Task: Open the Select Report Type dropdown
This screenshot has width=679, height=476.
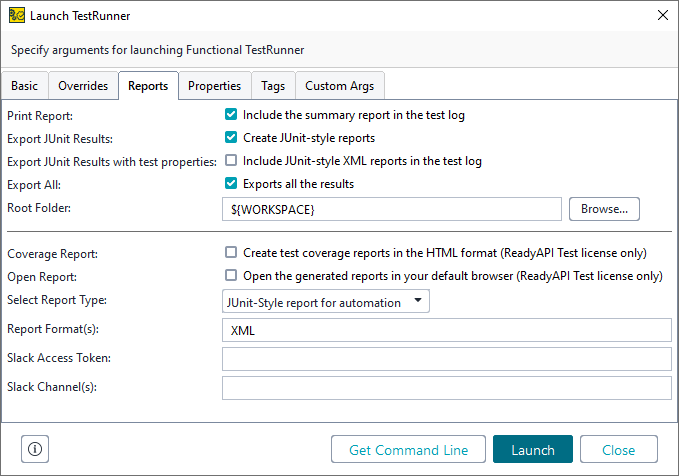Action: (326, 301)
